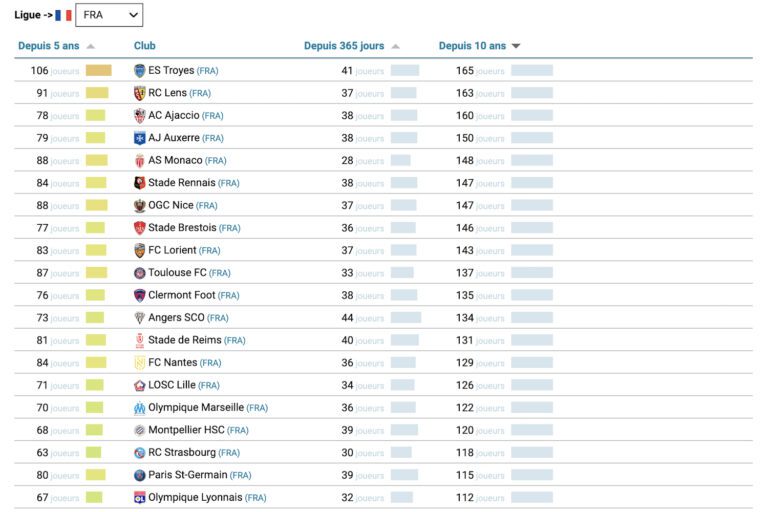The image size is (768, 512).
Task: Open the FRA league dropdown
Action: coord(109,15)
